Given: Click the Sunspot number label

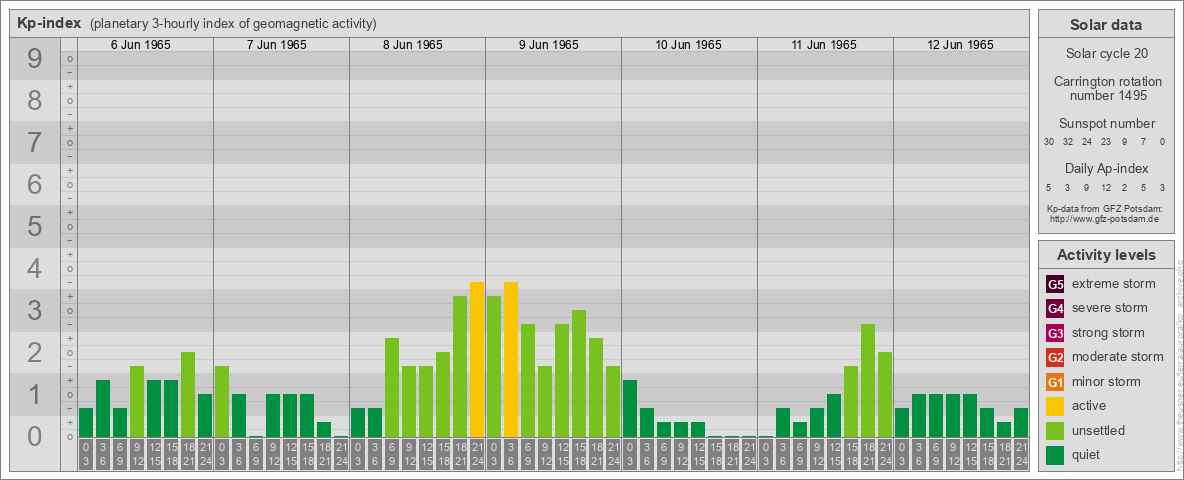Looking at the screenshot, I should pyautogui.click(x=1106, y=124).
